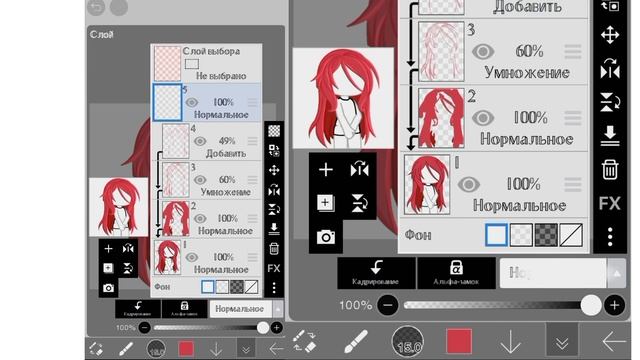Tap the brush-eraser swap icon in the enlarged bottom bar
This screenshot has height=360, width=640.
(x=304, y=341)
